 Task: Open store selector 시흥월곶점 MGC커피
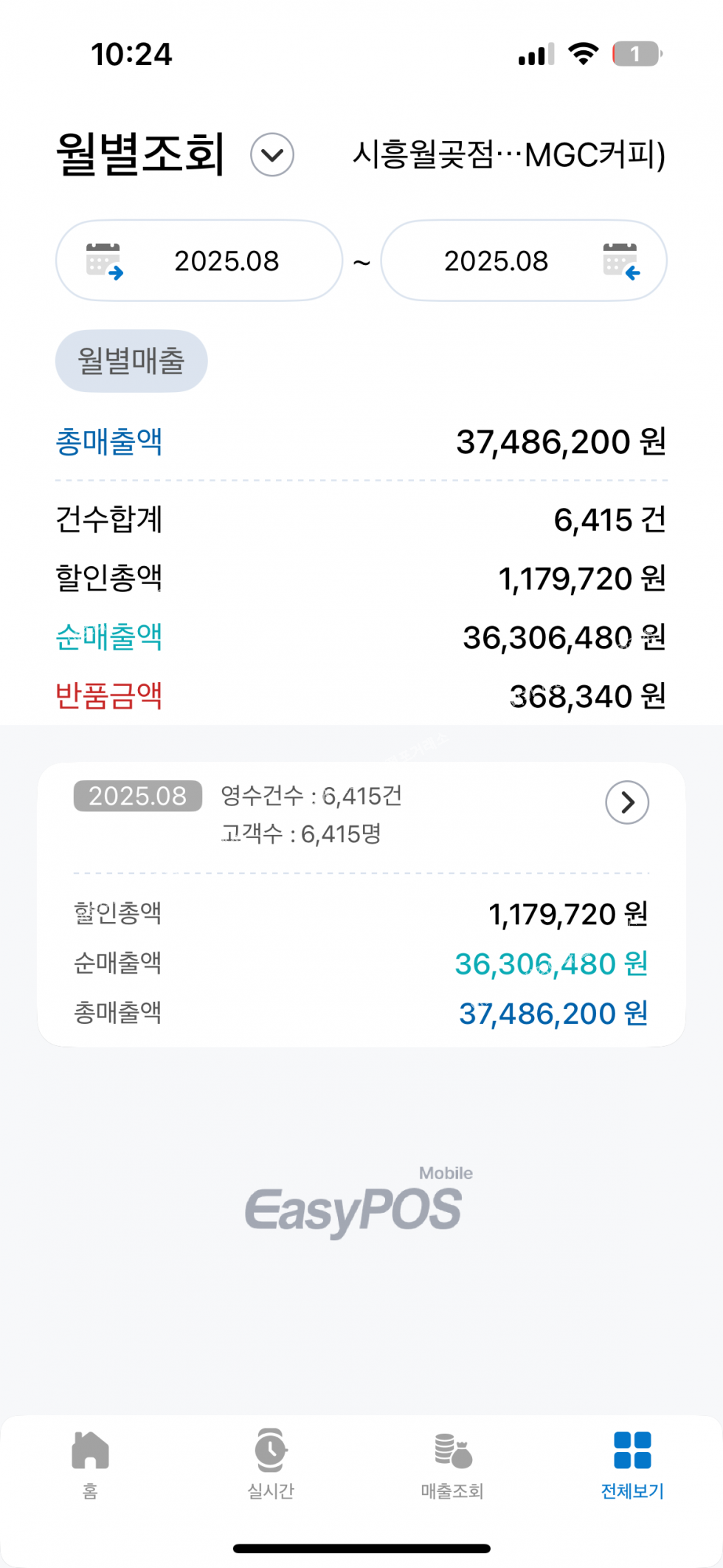509,155
